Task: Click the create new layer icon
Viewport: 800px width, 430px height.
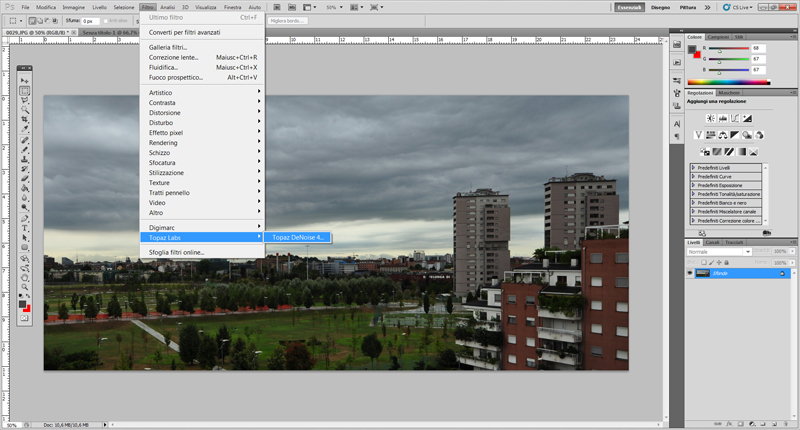Action: 772,424
